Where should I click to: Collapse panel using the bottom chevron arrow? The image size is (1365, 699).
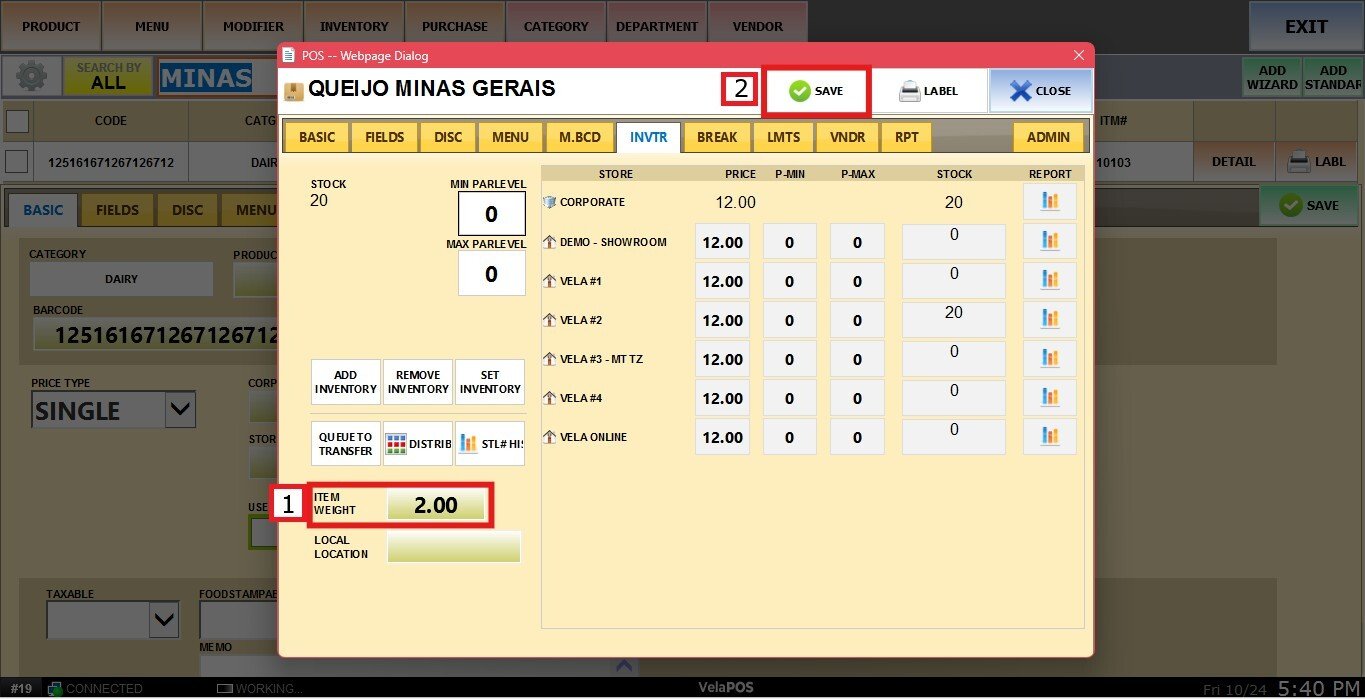[624, 664]
